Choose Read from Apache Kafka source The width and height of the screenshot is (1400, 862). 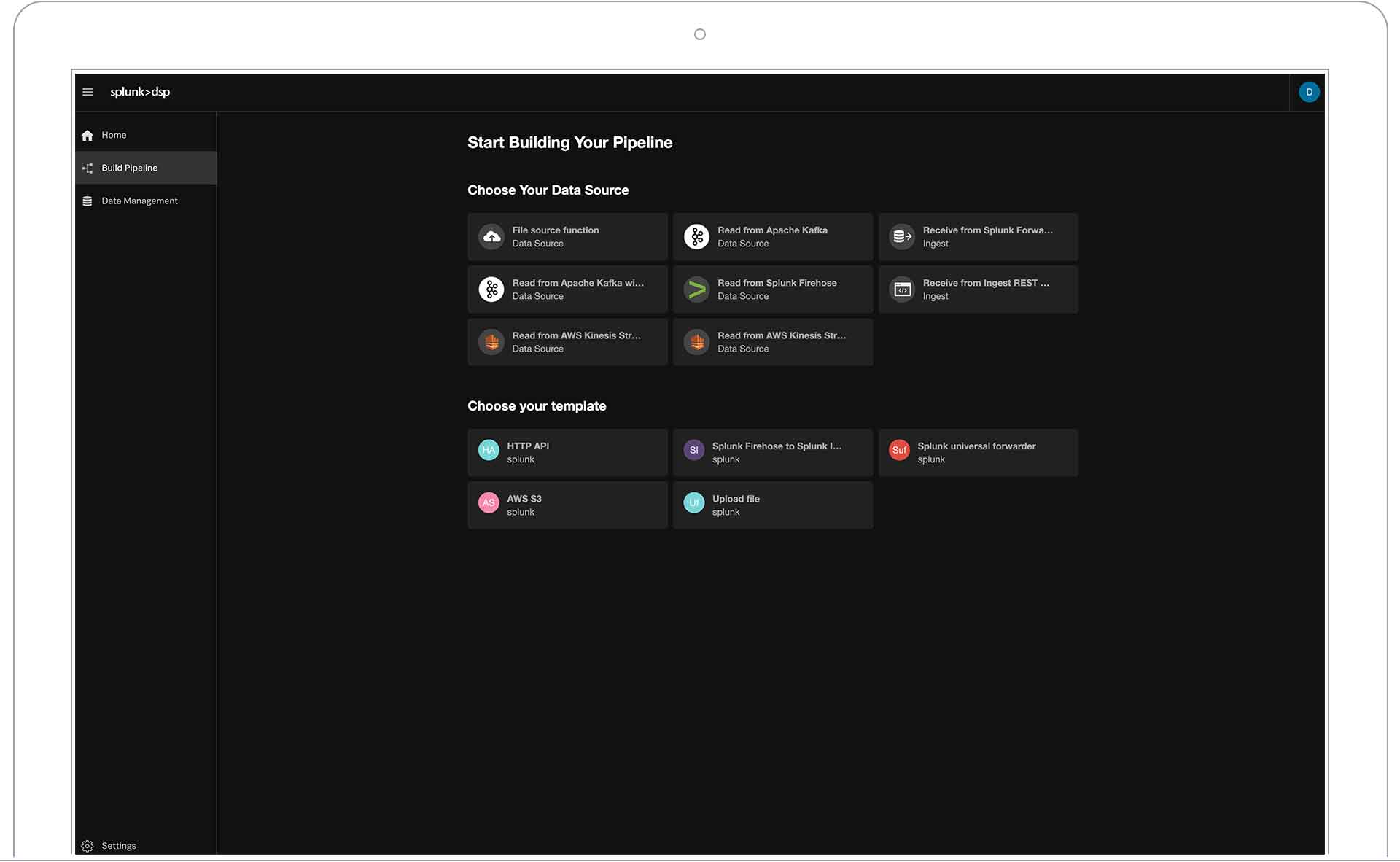773,236
